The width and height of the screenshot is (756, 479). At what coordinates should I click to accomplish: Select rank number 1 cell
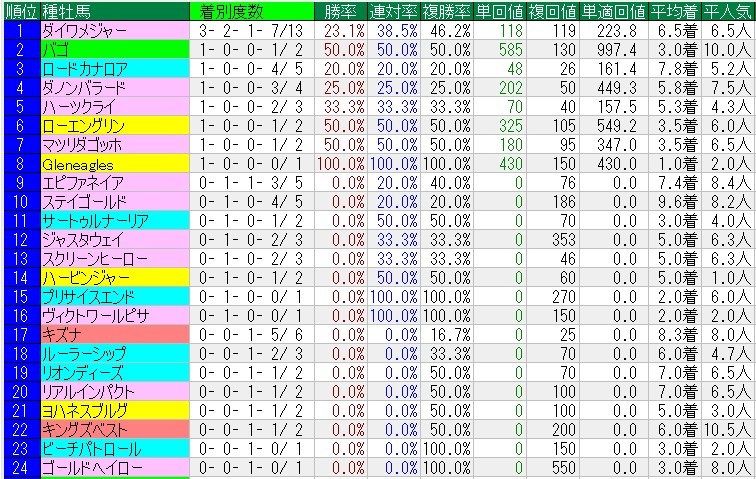(x=21, y=31)
